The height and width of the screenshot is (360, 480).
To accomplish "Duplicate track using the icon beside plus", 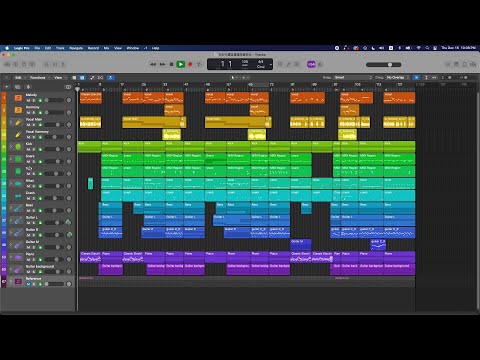I will [x=17, y=87].
